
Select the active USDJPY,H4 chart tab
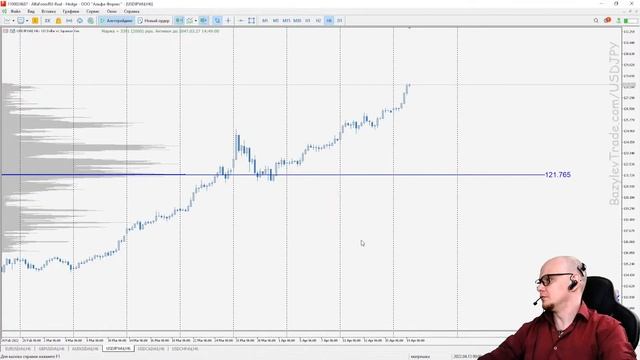118,349
